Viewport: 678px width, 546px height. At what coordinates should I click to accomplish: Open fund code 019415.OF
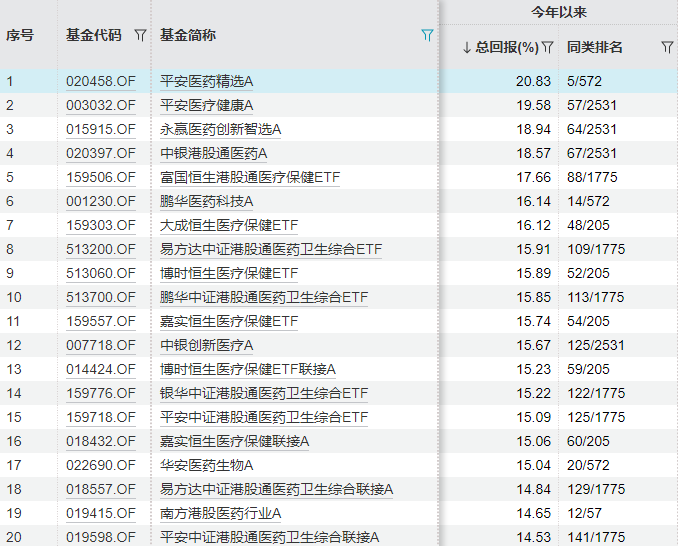pyautogui.click(x=101, y=513)
